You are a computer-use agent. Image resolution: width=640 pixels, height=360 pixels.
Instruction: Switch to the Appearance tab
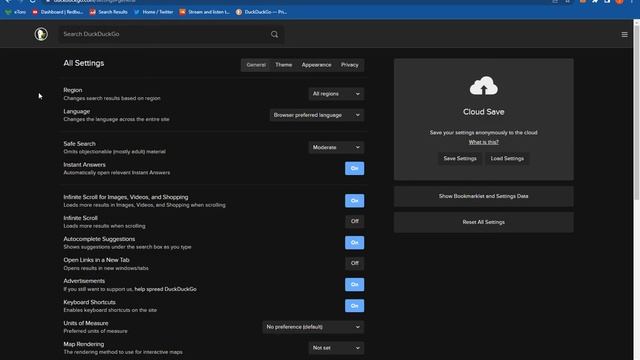click(x=316, y=65)
